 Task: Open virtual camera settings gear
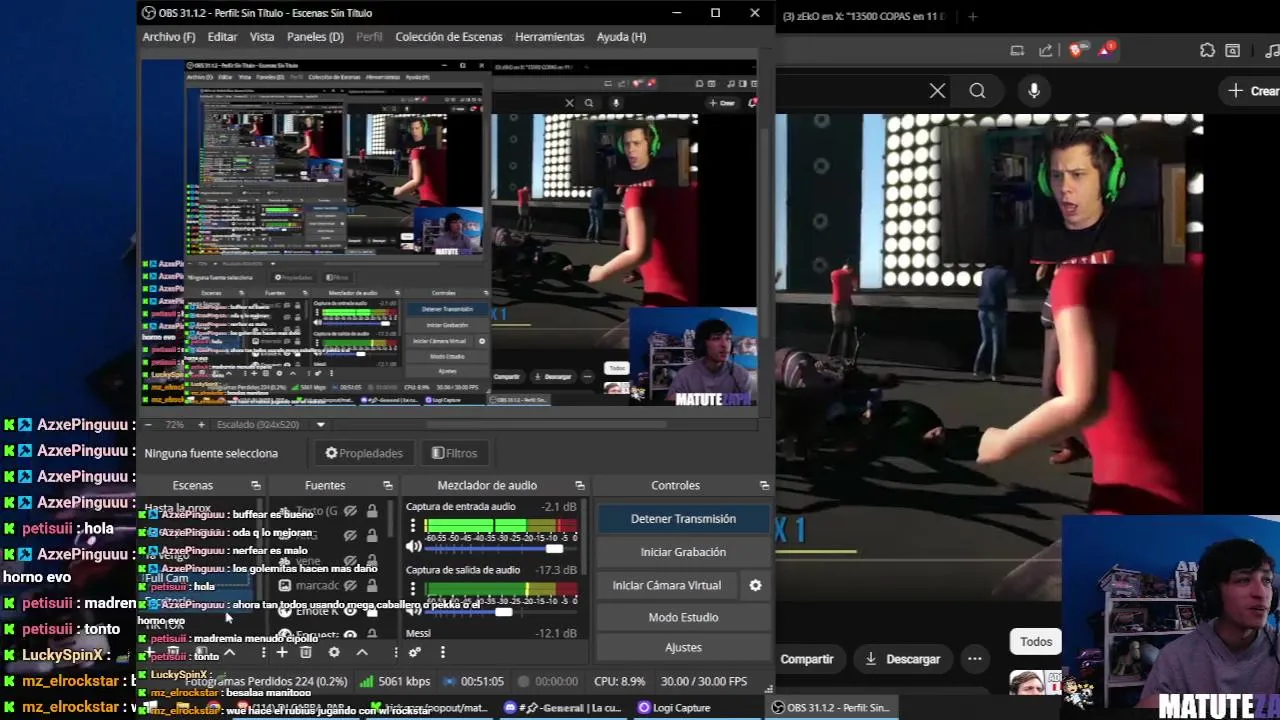pyautogui.click(x=755, y=585)
